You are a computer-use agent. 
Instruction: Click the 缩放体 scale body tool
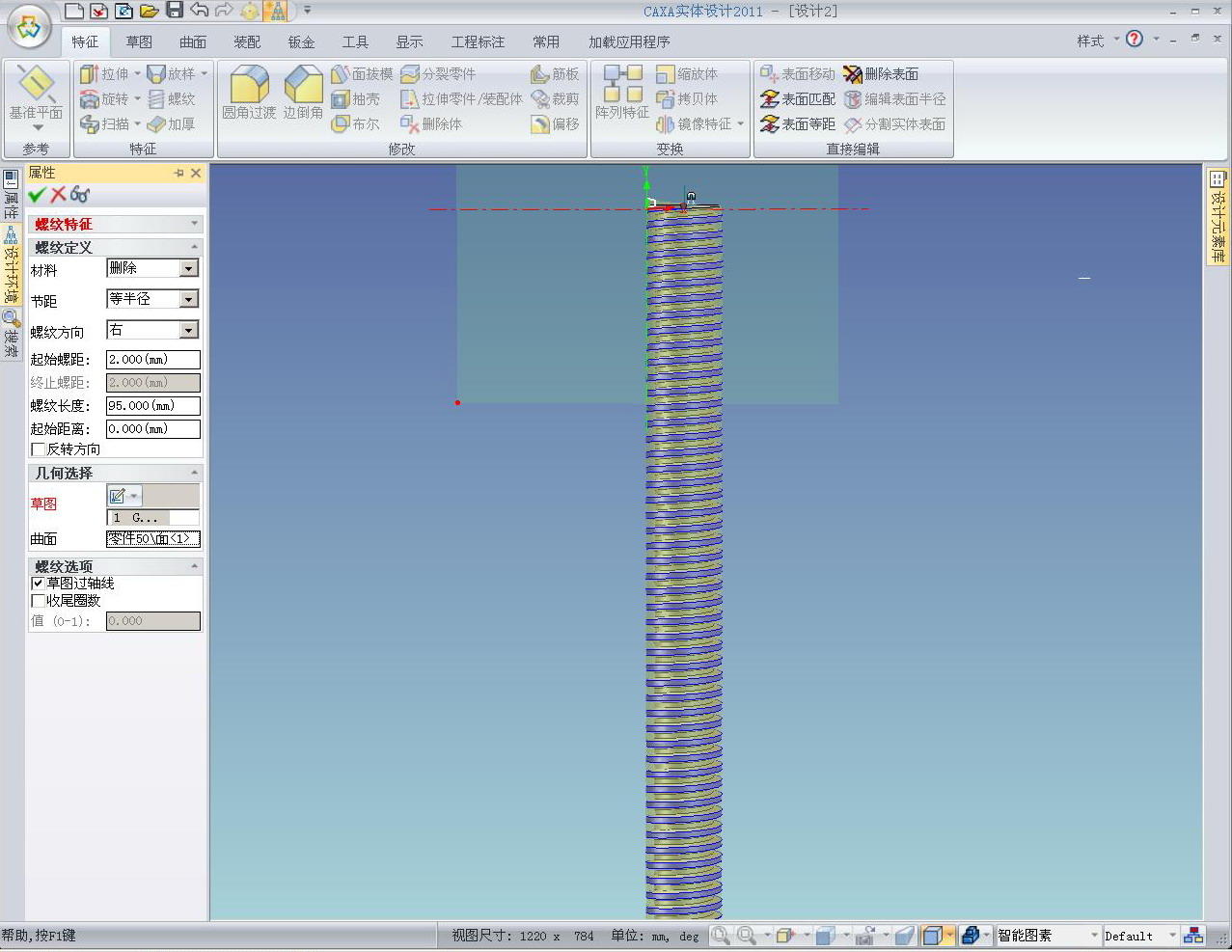[687, 74]
